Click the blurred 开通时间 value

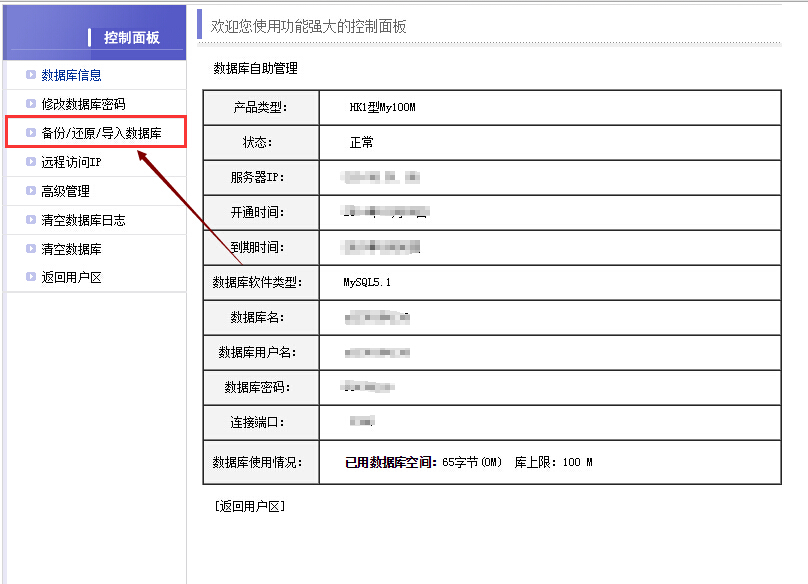coord(385,211)
